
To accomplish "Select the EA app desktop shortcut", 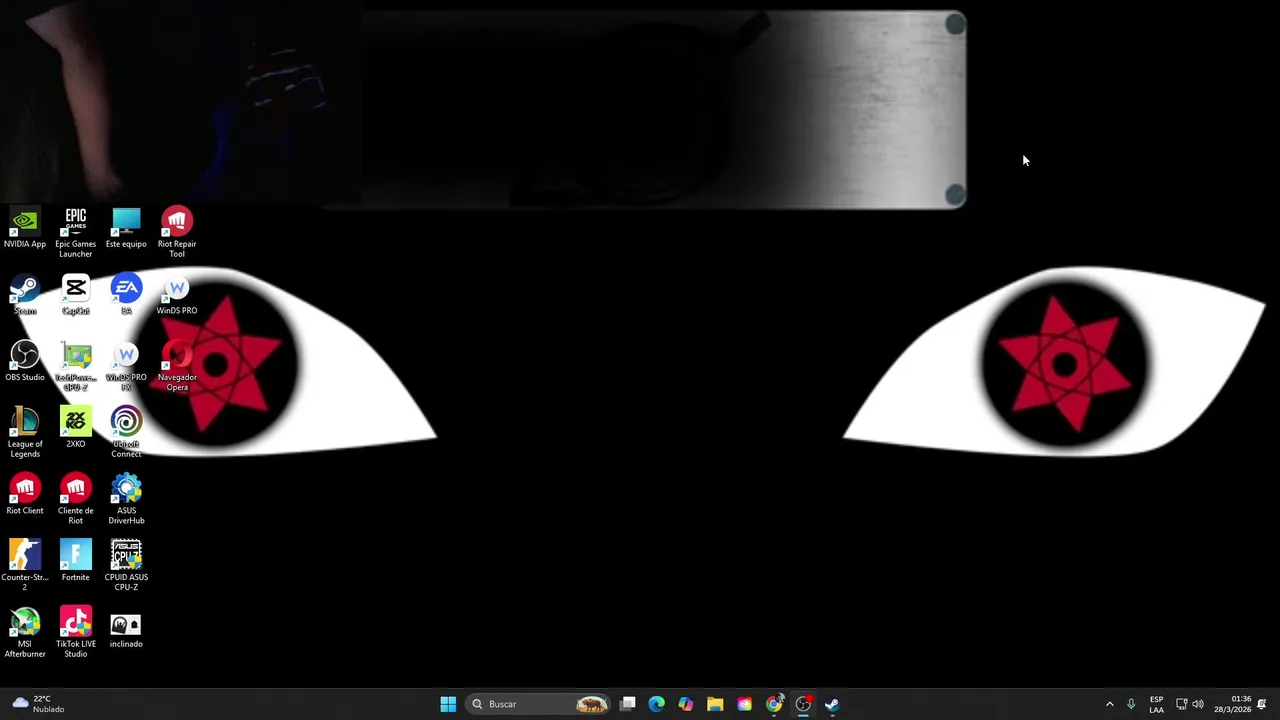I will pyautogui.click(x=126, y=295).
